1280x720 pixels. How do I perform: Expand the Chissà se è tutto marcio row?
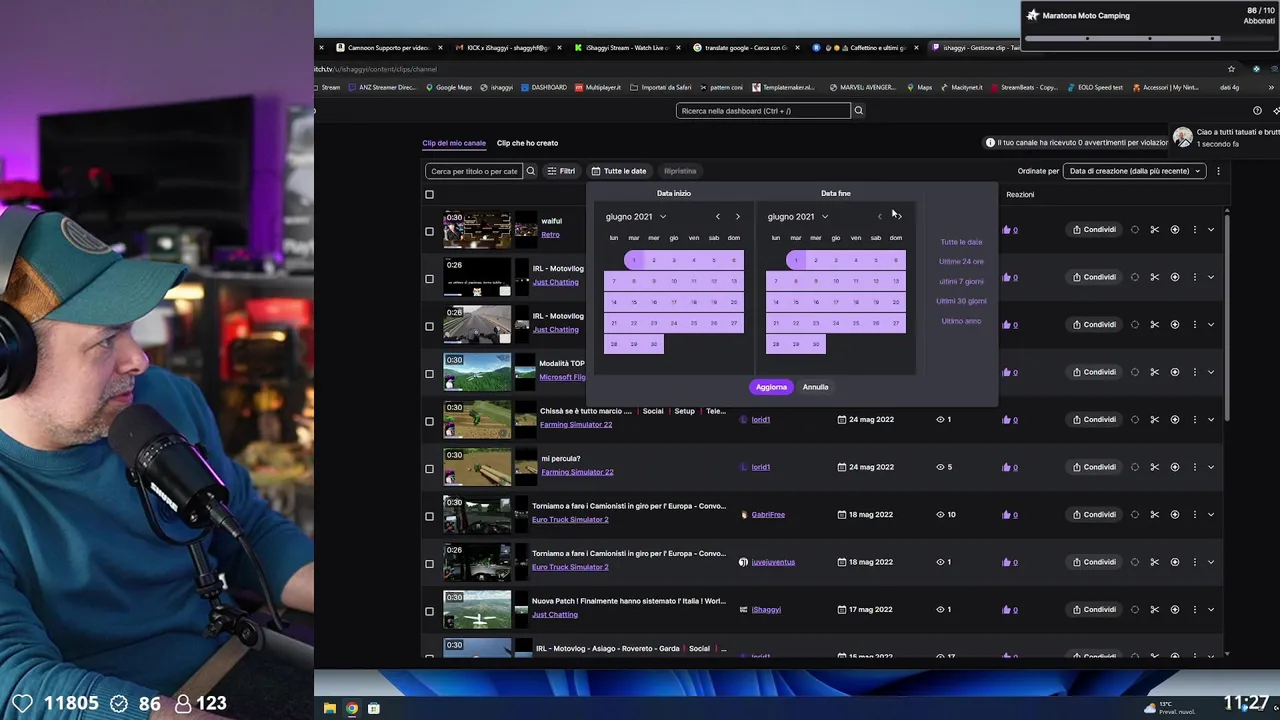pos(1211,419)
